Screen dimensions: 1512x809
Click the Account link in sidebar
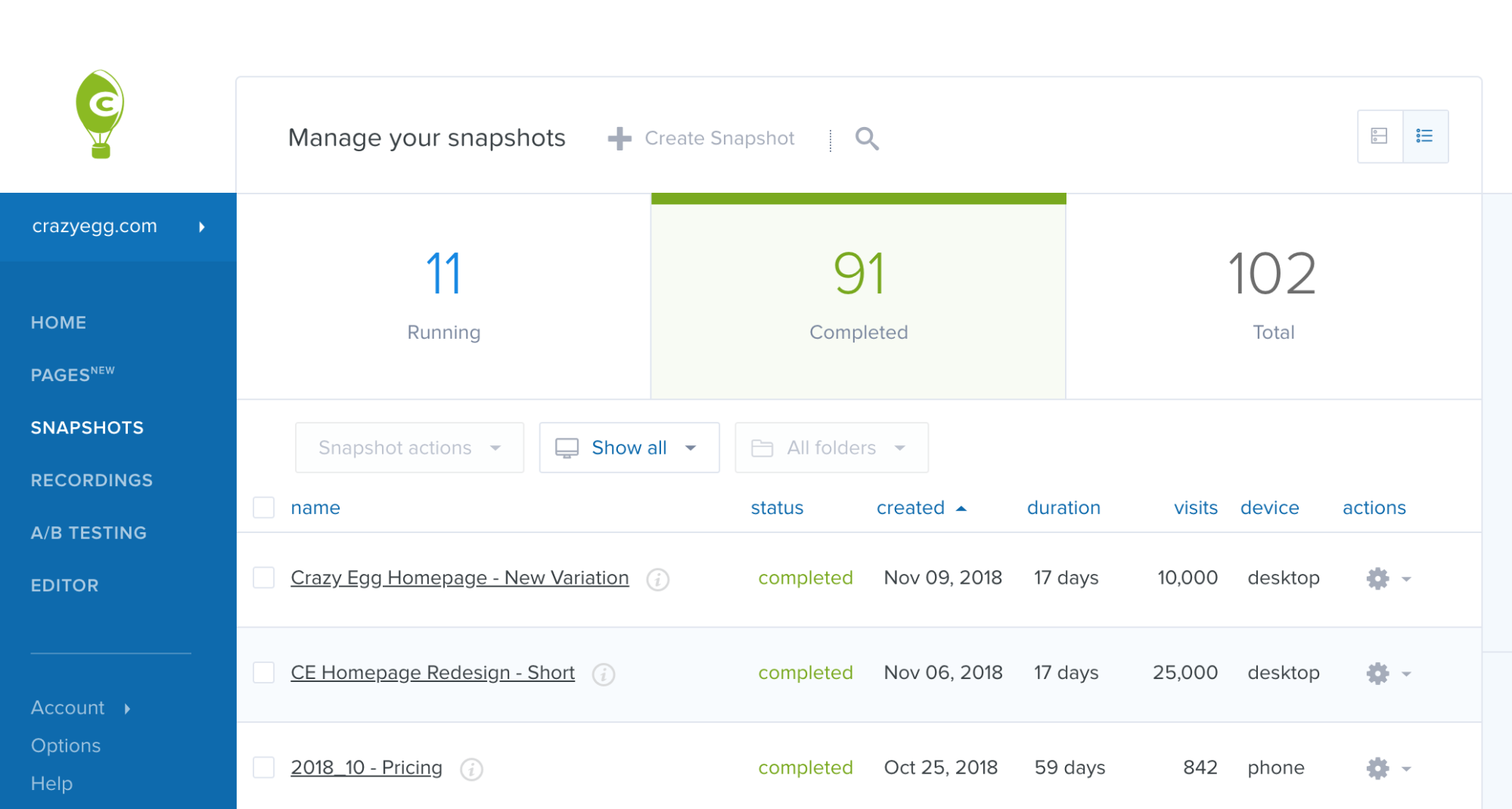67,708
